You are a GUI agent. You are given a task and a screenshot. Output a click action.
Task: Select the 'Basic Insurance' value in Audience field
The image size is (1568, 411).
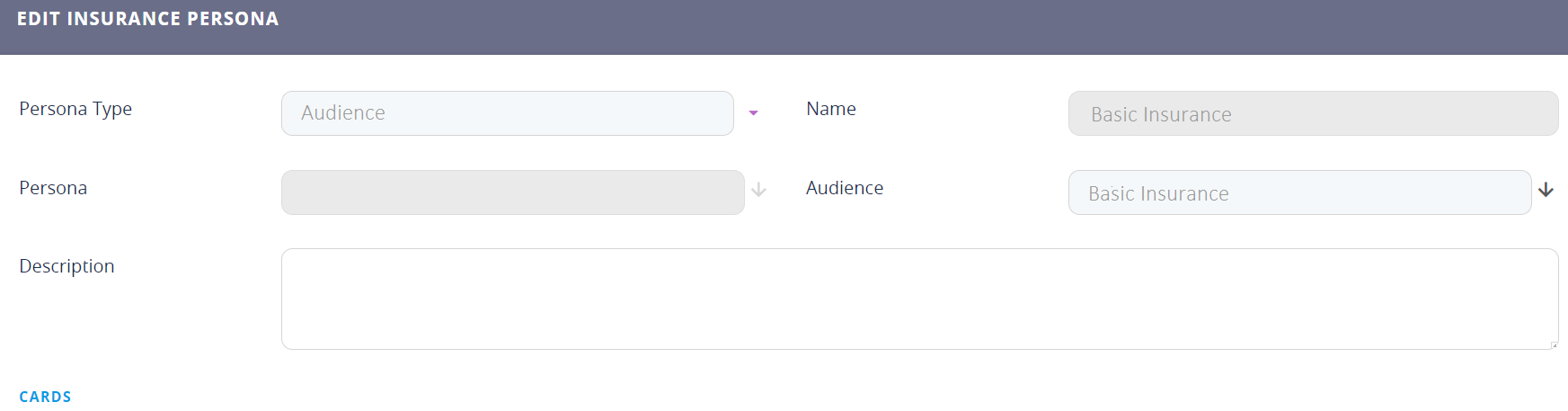pyautogui.click(x=1158, y=193)
